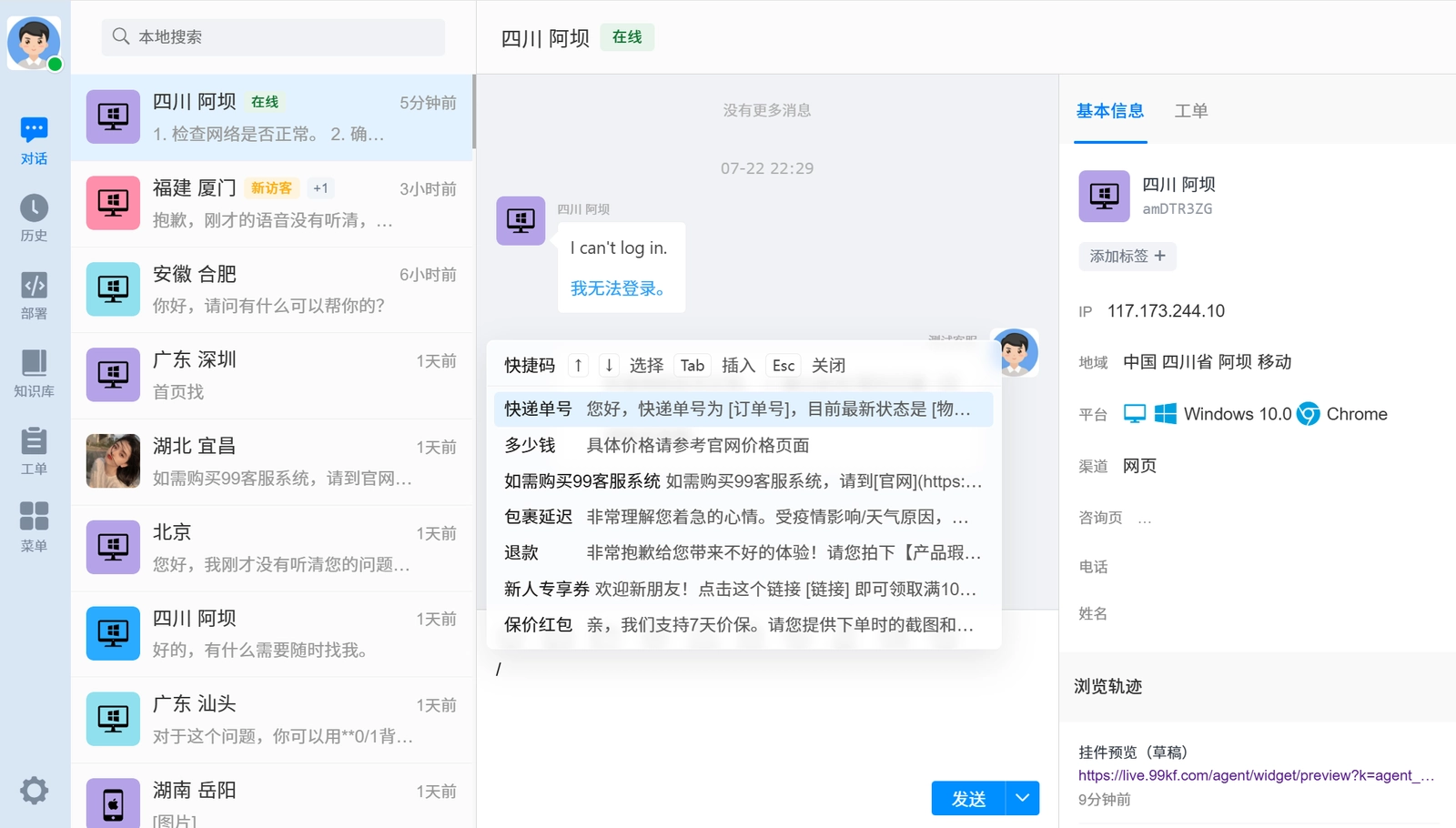Viewport: 1456px width, 828px height.
Task: Click the 浏览轨迹 section header
Action: [x=1108, y=686]
